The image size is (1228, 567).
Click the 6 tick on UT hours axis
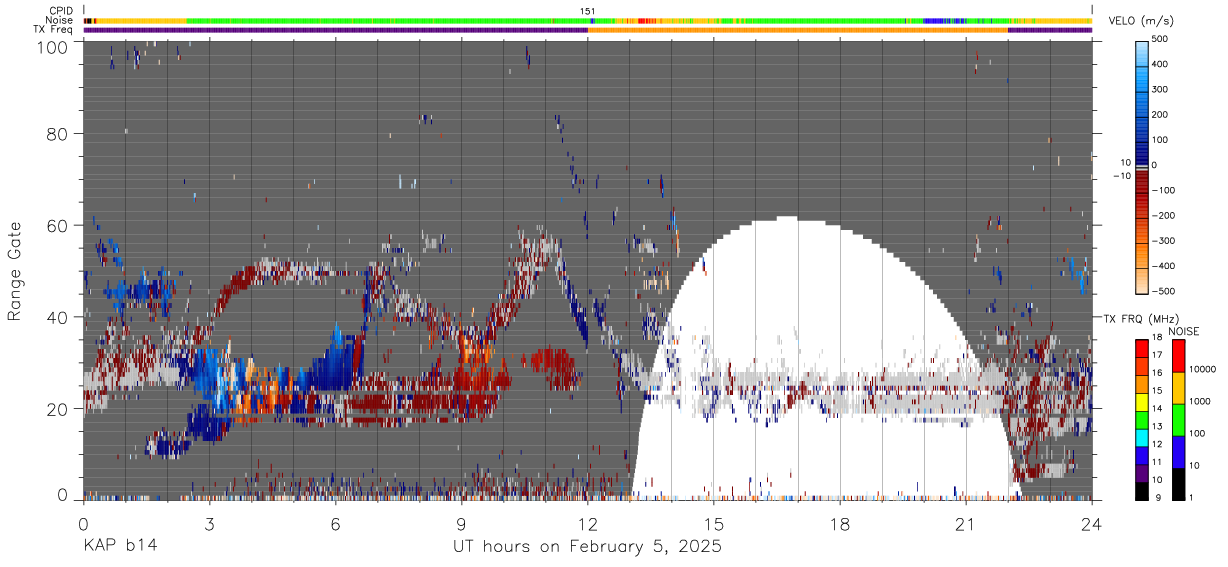click(335, 523)
